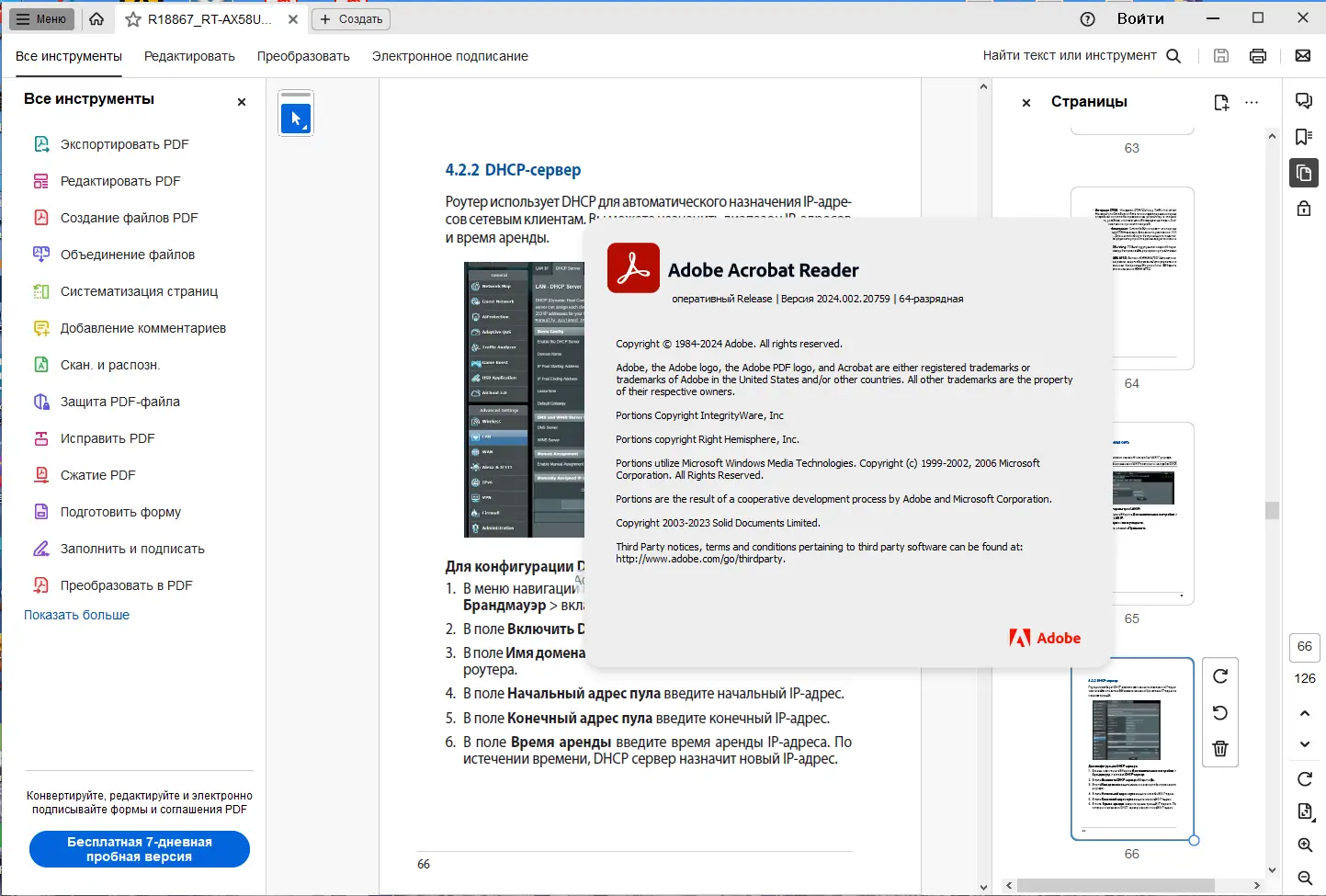Rotate view using icon above page display
Image resolution: width=1326 pixels, height=896 pixels.
(1305, 779)
